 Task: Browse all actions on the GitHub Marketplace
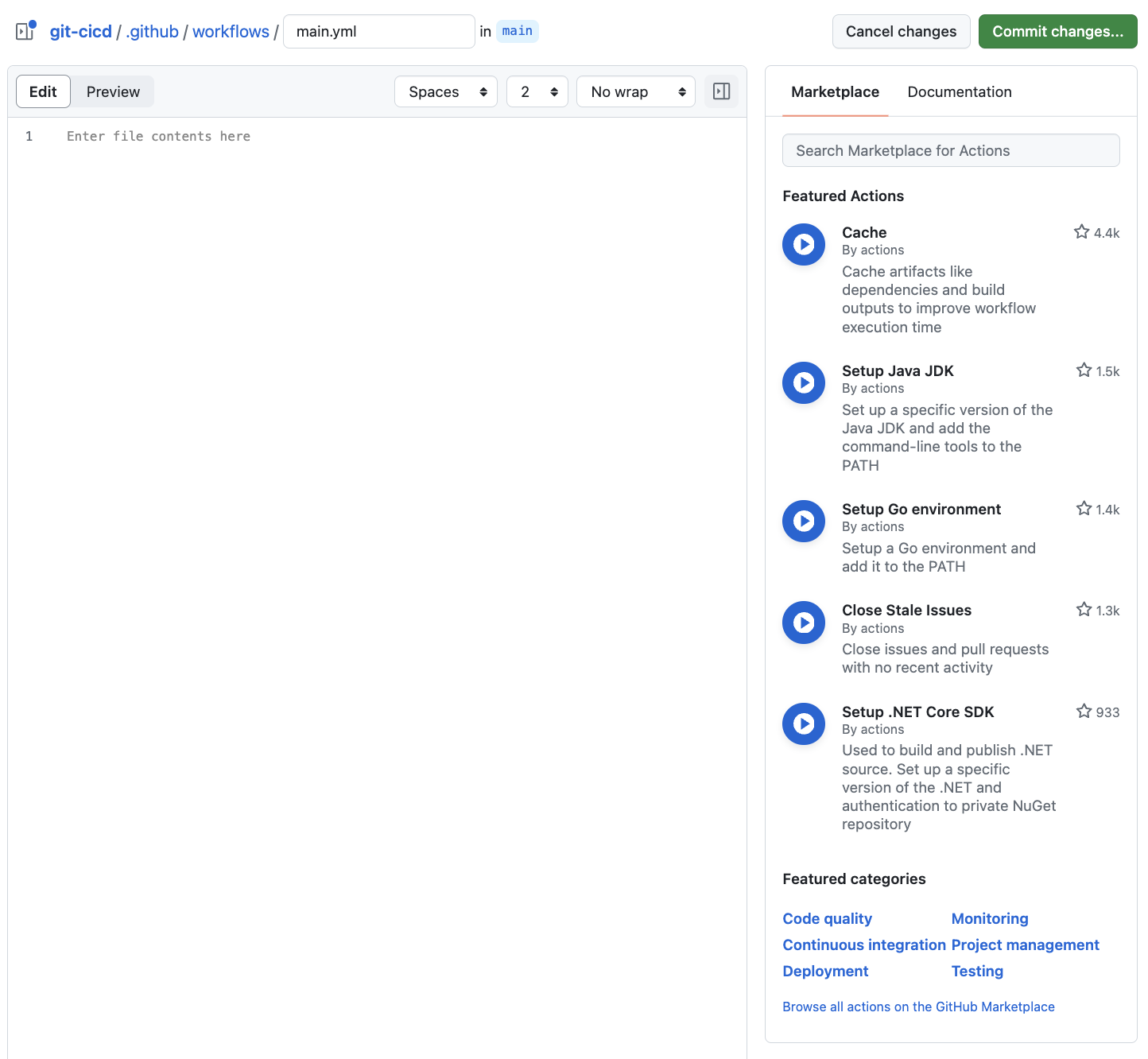click(918, 1007)
